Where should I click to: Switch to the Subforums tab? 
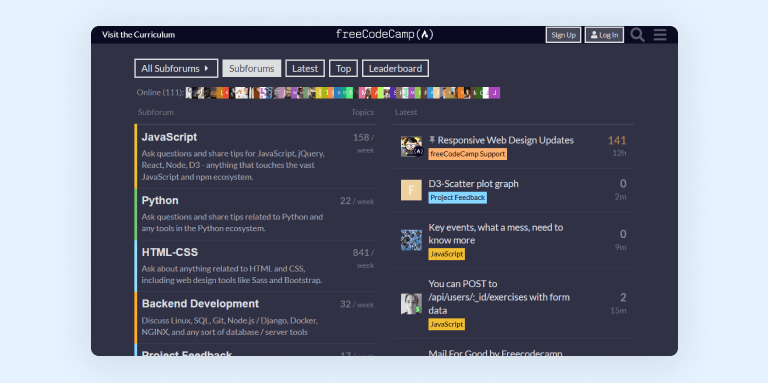(252, 69)
